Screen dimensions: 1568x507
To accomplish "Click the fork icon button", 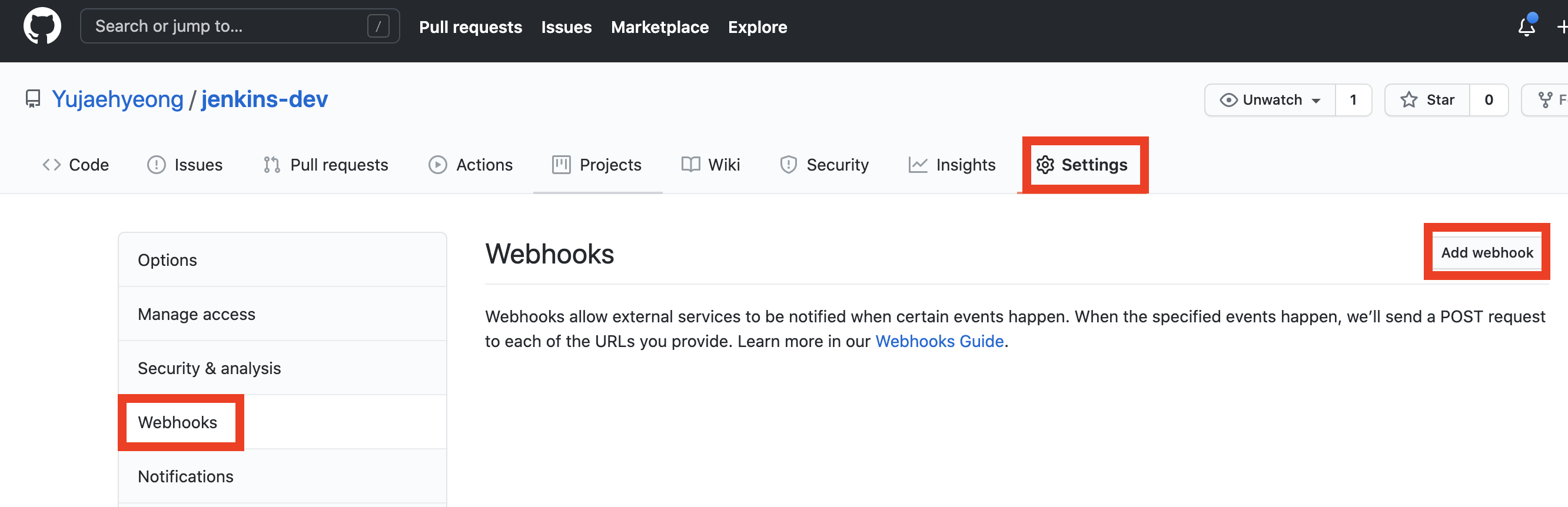I will [1544, 100].
